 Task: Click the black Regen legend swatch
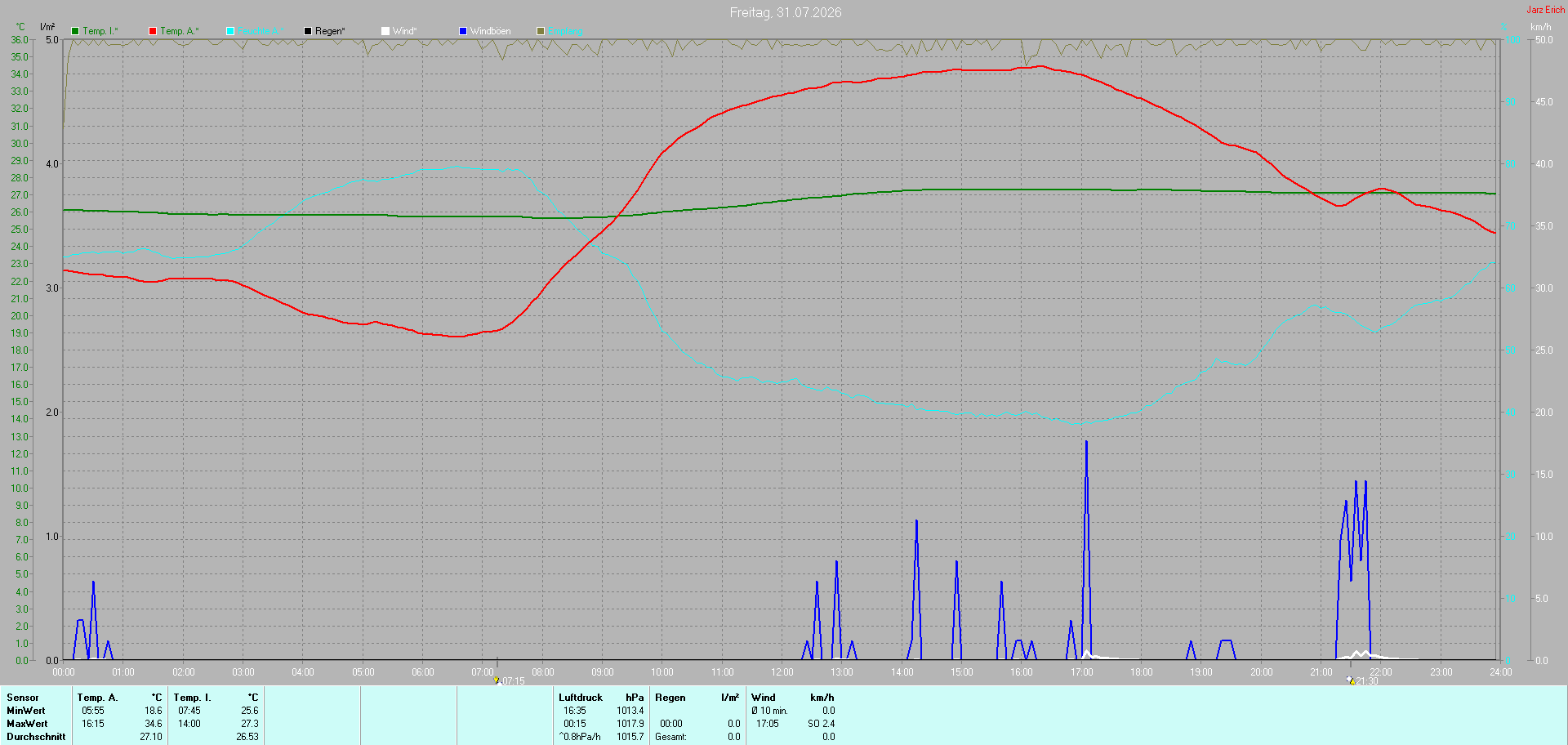[x=308, y=31]
